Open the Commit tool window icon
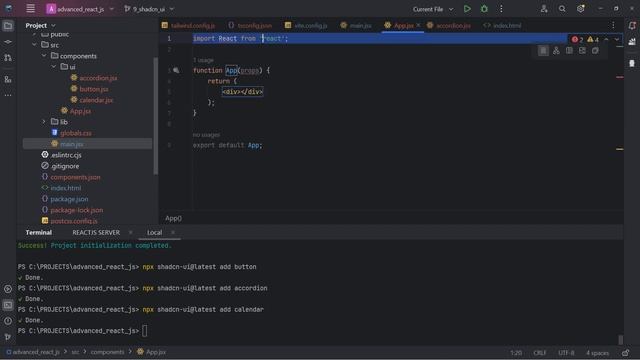640x360 pixels. point(8,42)
